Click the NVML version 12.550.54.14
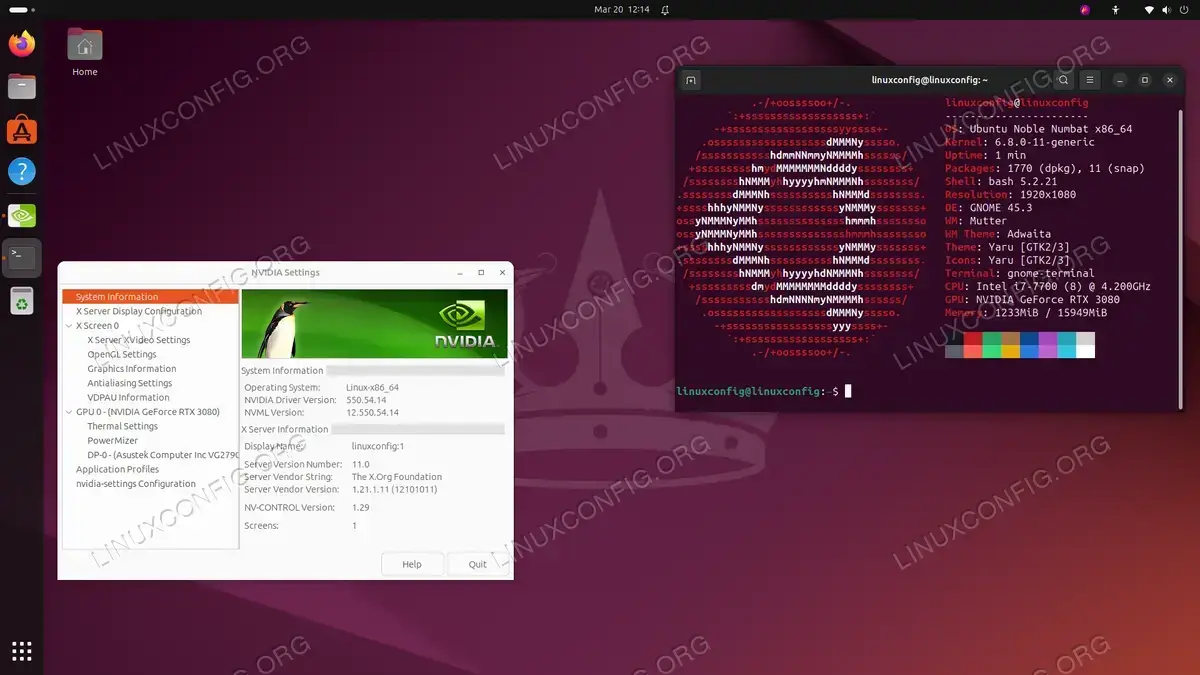Image resolution: width=1200 pixels, height=675 pixels. (373, 412)
